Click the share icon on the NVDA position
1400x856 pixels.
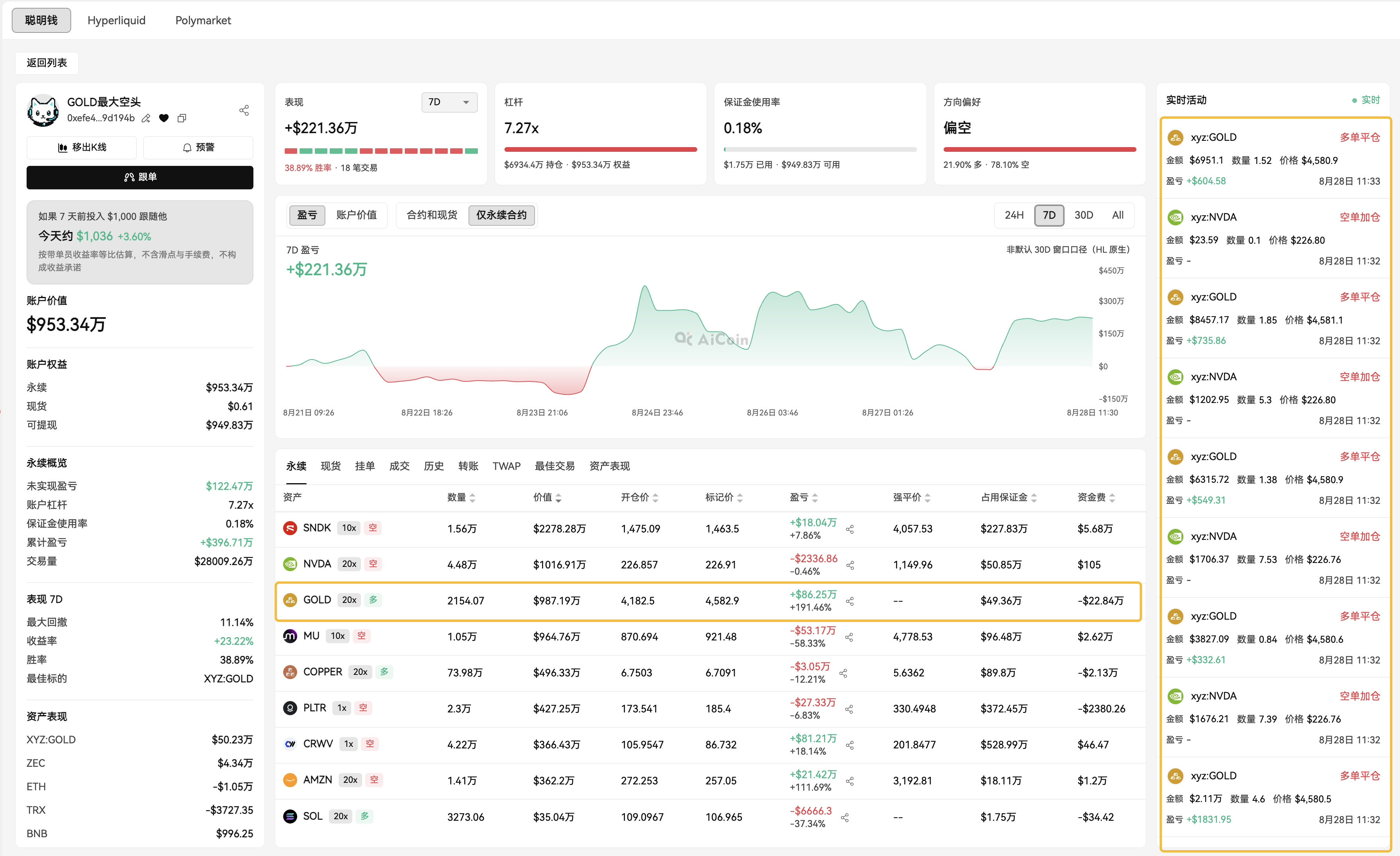pos(851,565)
